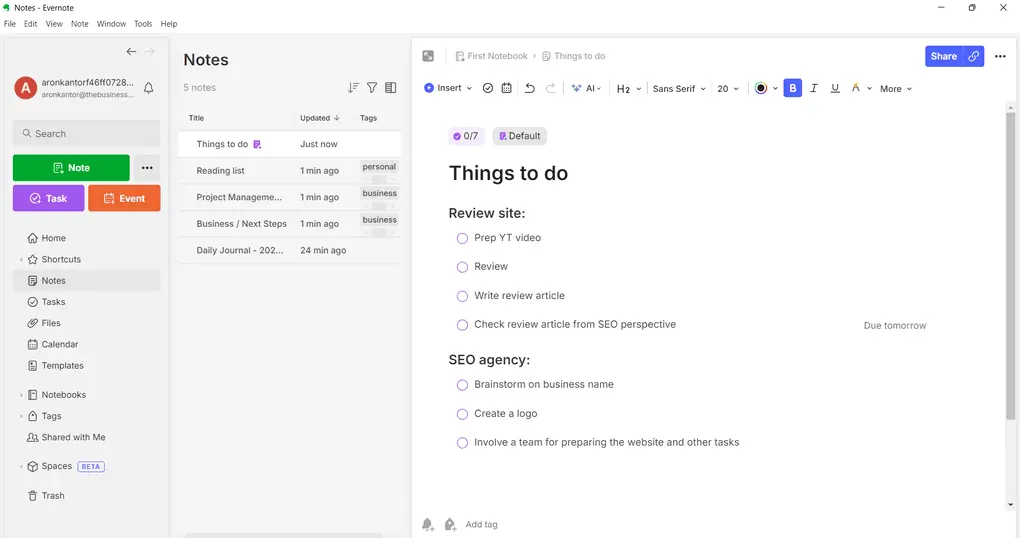Click the Search field in sidebar
The width and height of the screenshot is (1020, 538).
87,133
